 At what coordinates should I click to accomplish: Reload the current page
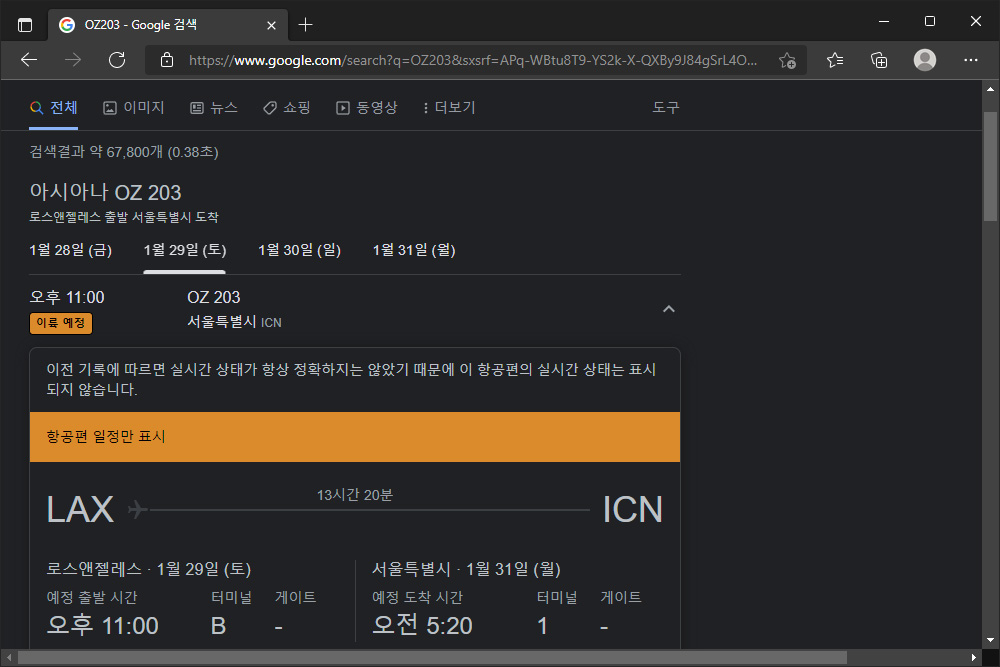tap(117, 60)
